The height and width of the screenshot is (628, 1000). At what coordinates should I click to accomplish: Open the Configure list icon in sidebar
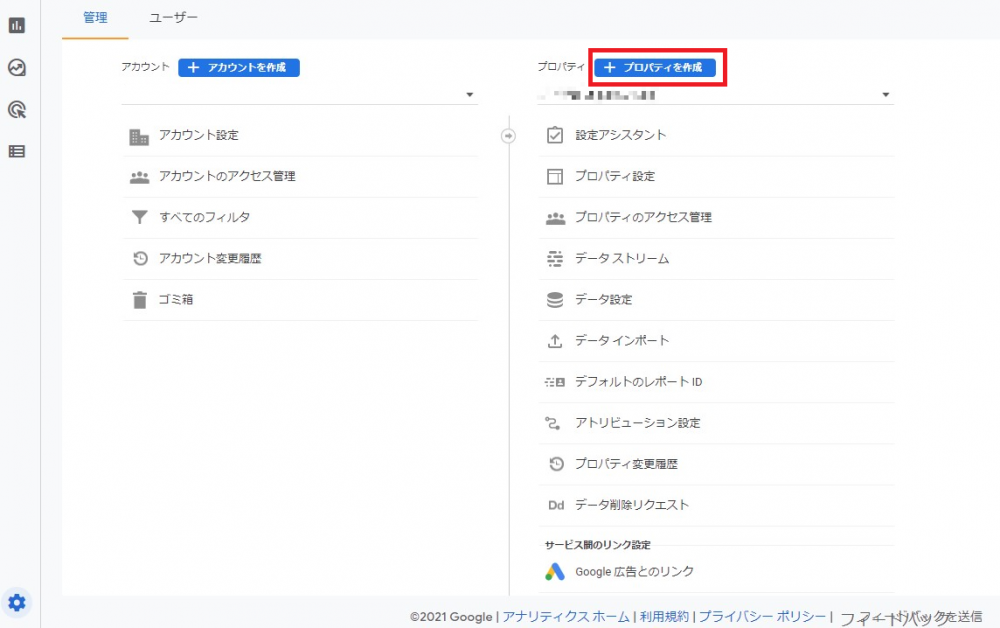[x=17, y=151]
